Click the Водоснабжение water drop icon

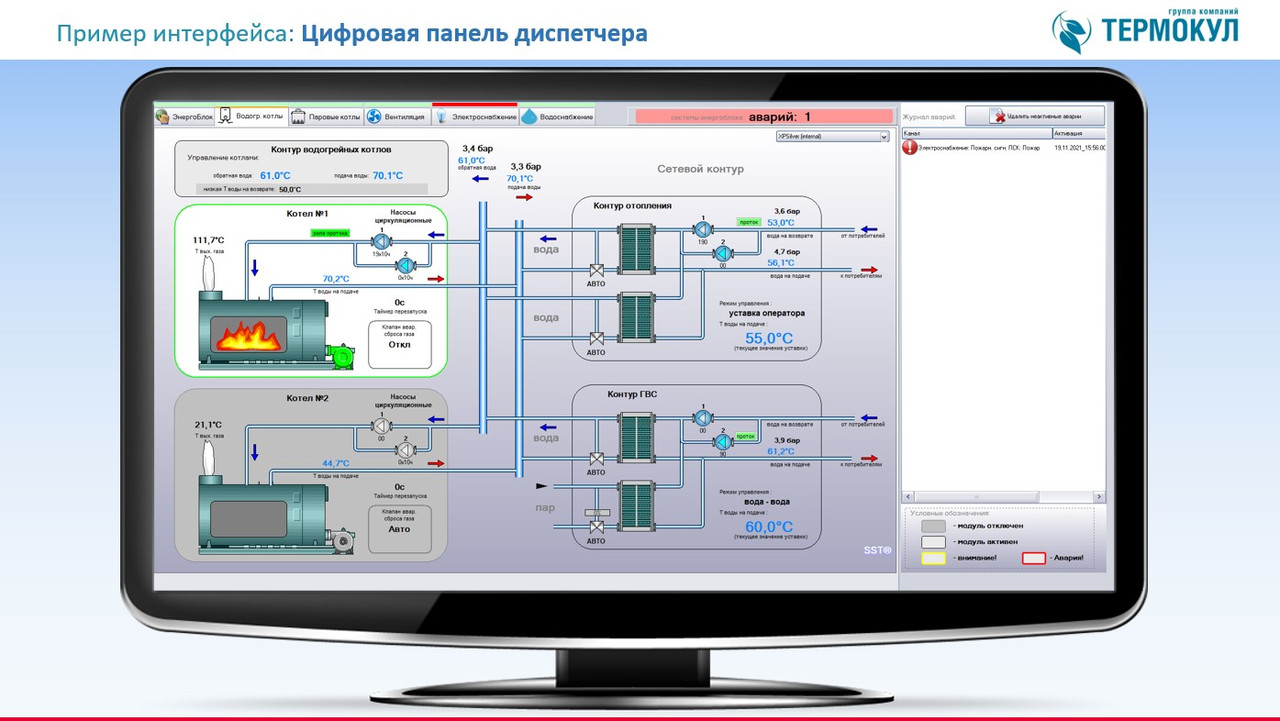pyautogui.click(x=529, y=117)
